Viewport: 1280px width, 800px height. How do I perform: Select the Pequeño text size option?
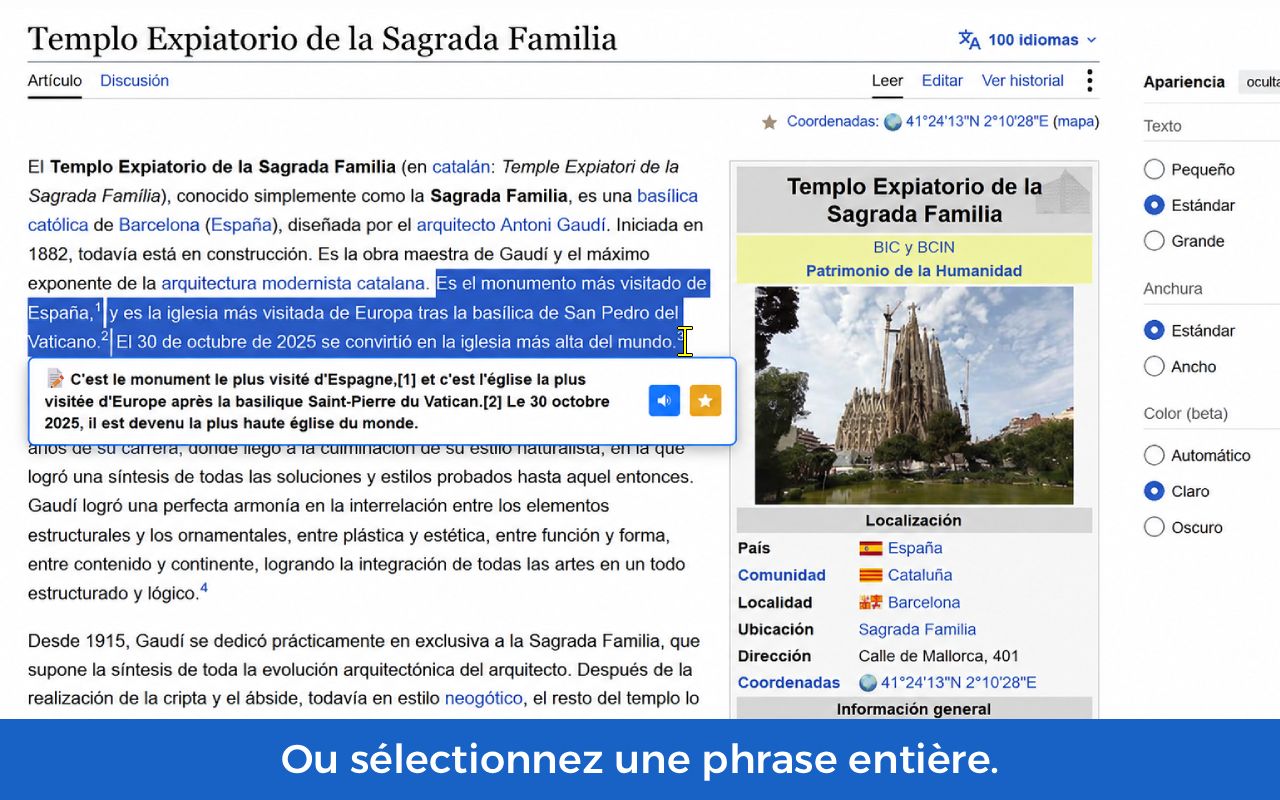click(1154, 169)
